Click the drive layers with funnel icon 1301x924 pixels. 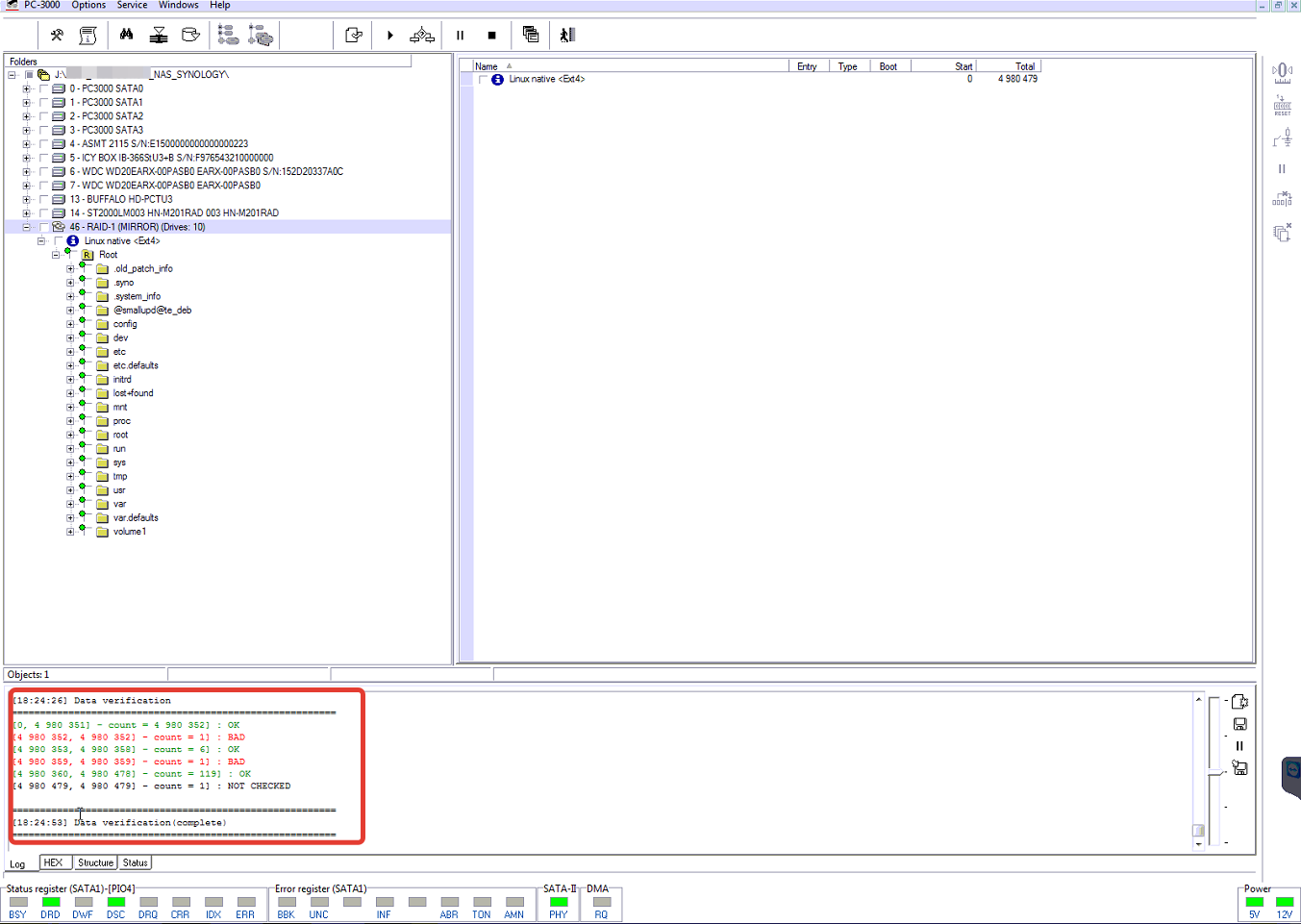coord(159,36)
